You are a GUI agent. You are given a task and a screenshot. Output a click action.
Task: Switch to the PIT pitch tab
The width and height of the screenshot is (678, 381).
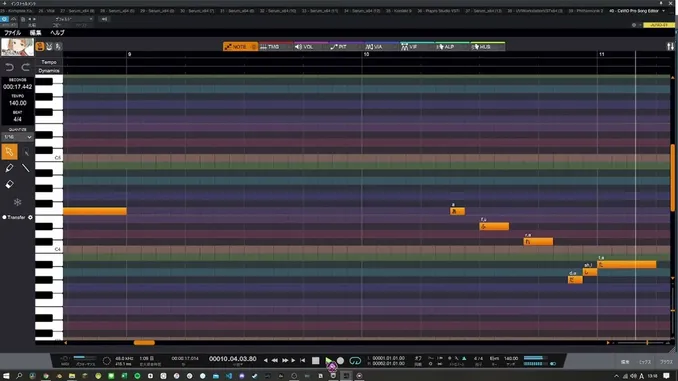(x=346, y=46)
